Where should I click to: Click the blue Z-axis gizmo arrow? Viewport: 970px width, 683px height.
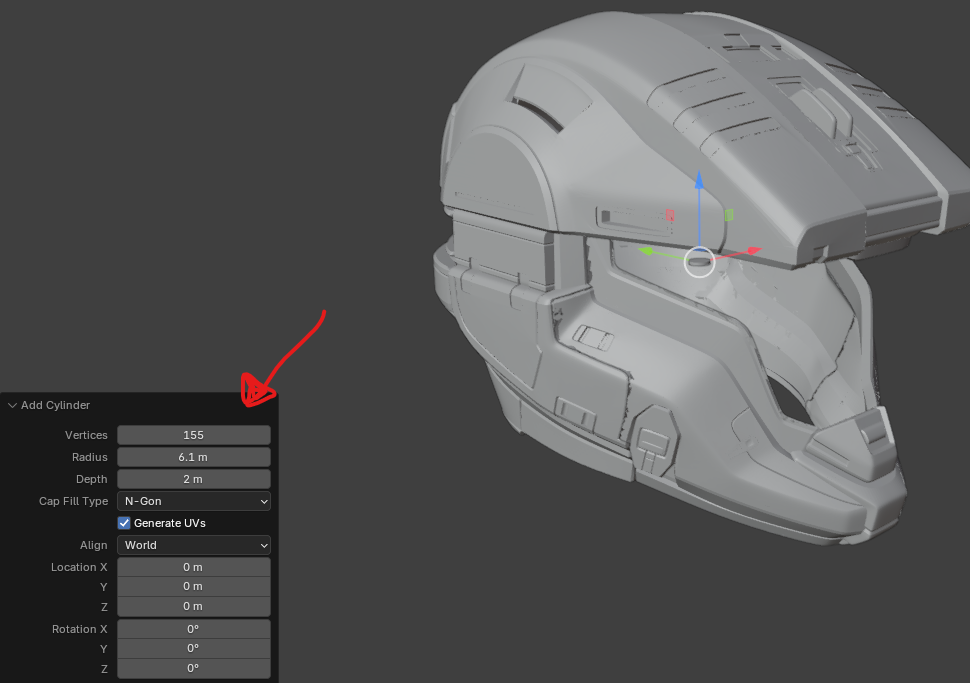tap(699, 179)
